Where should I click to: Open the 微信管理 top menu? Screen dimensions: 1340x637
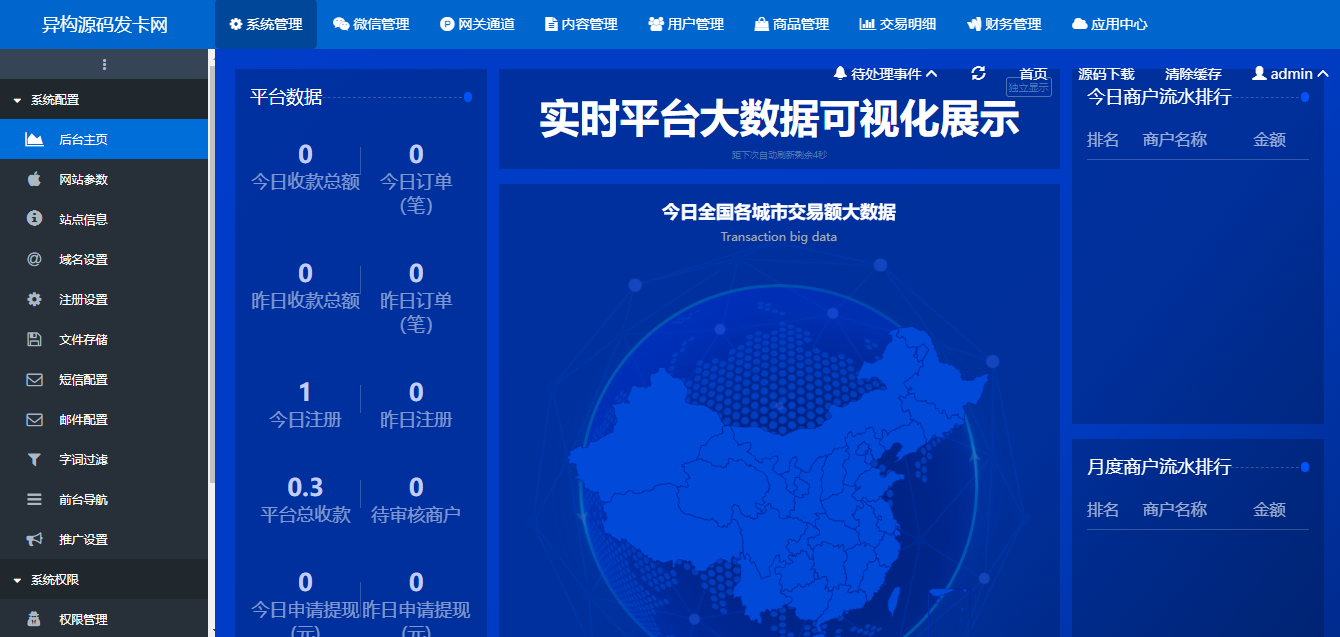coord(371,24)
